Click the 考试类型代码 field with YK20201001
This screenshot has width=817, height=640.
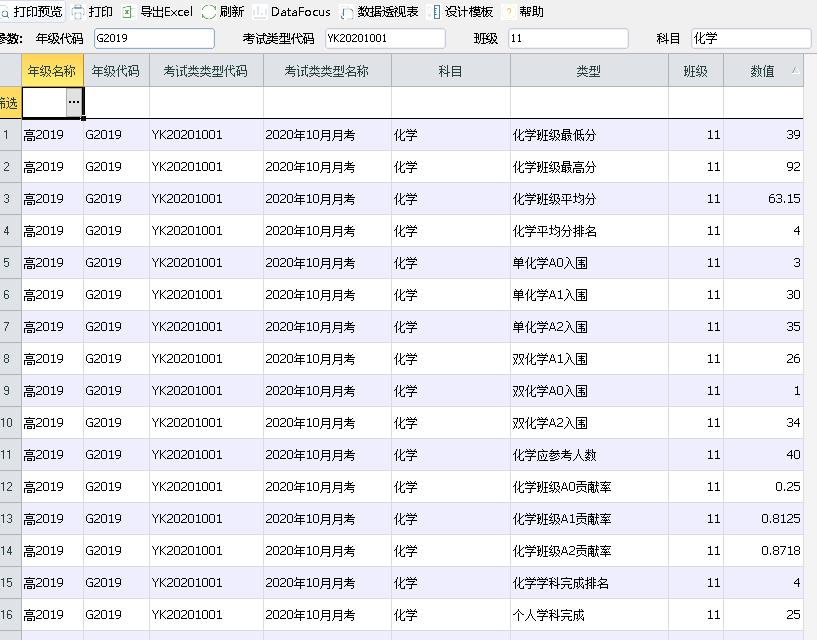pos(385,39)
